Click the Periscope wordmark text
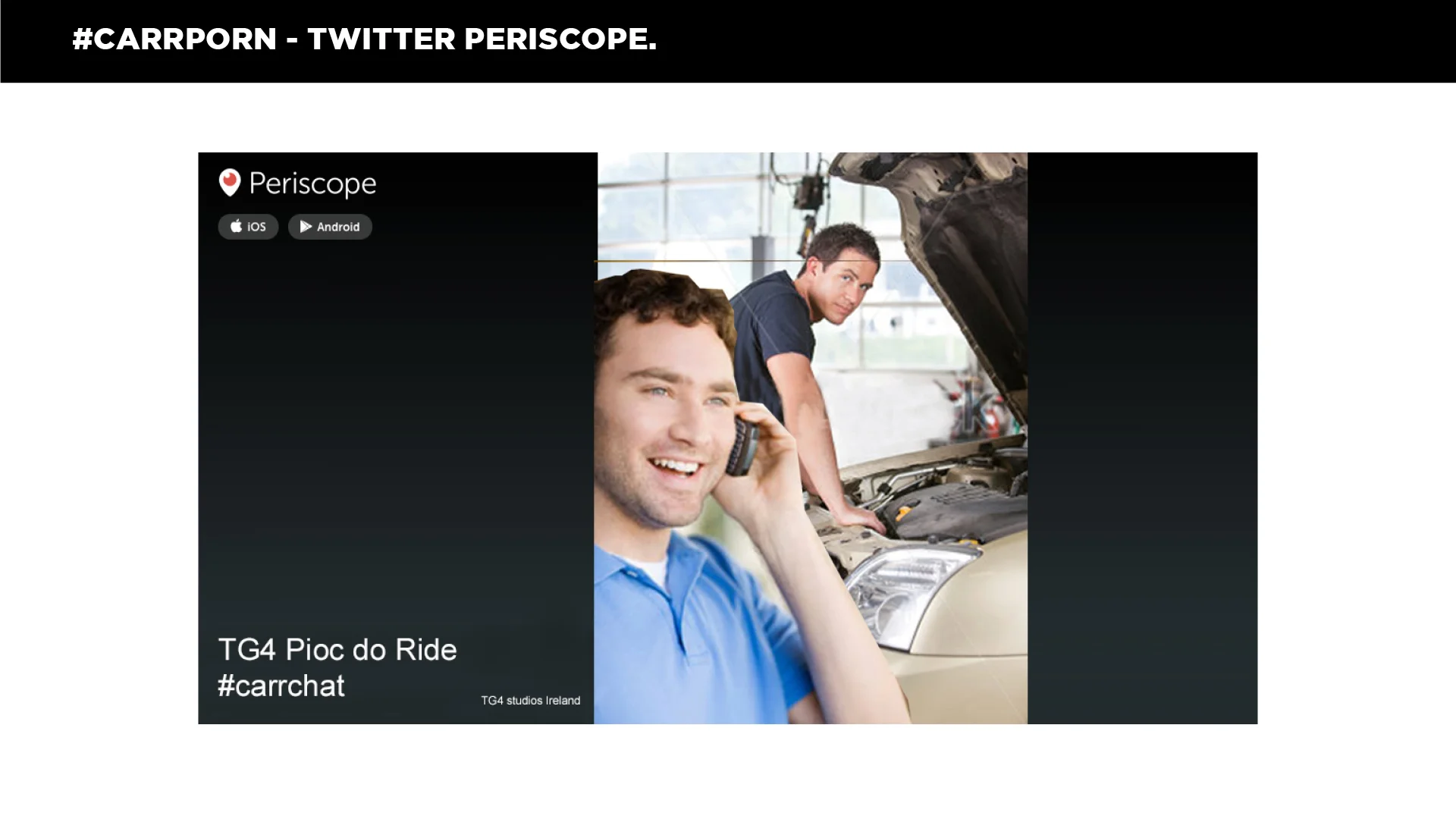This screenshot has height=819, width=1456. coord(312,184)
